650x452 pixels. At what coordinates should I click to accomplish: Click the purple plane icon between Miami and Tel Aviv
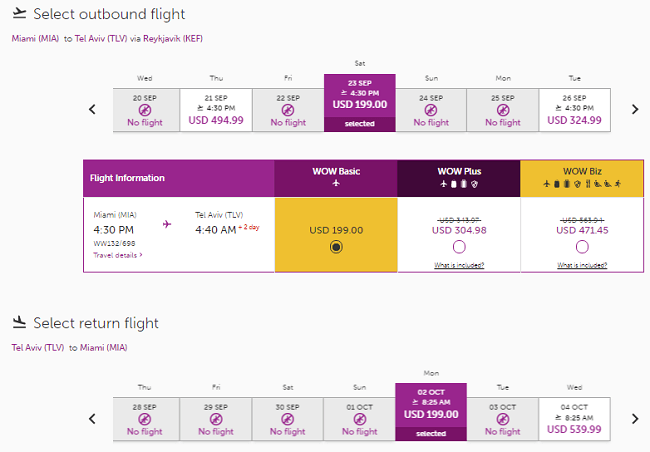pos(167,224)
